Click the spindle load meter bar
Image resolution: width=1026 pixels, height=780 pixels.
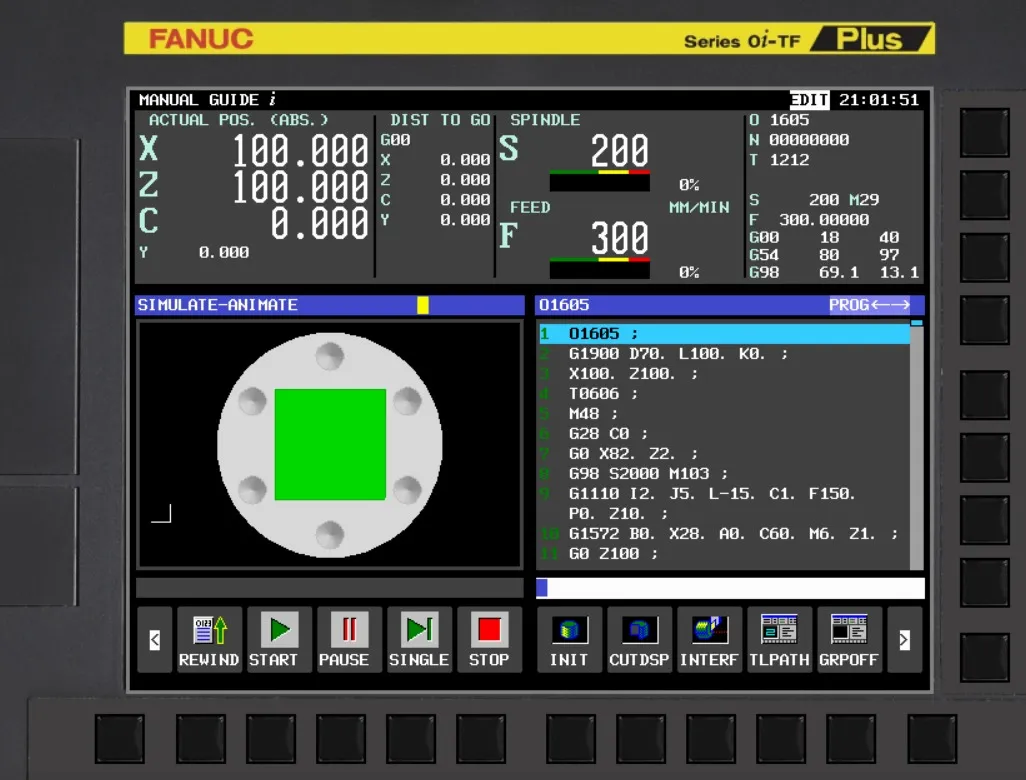tap(599, 181)
